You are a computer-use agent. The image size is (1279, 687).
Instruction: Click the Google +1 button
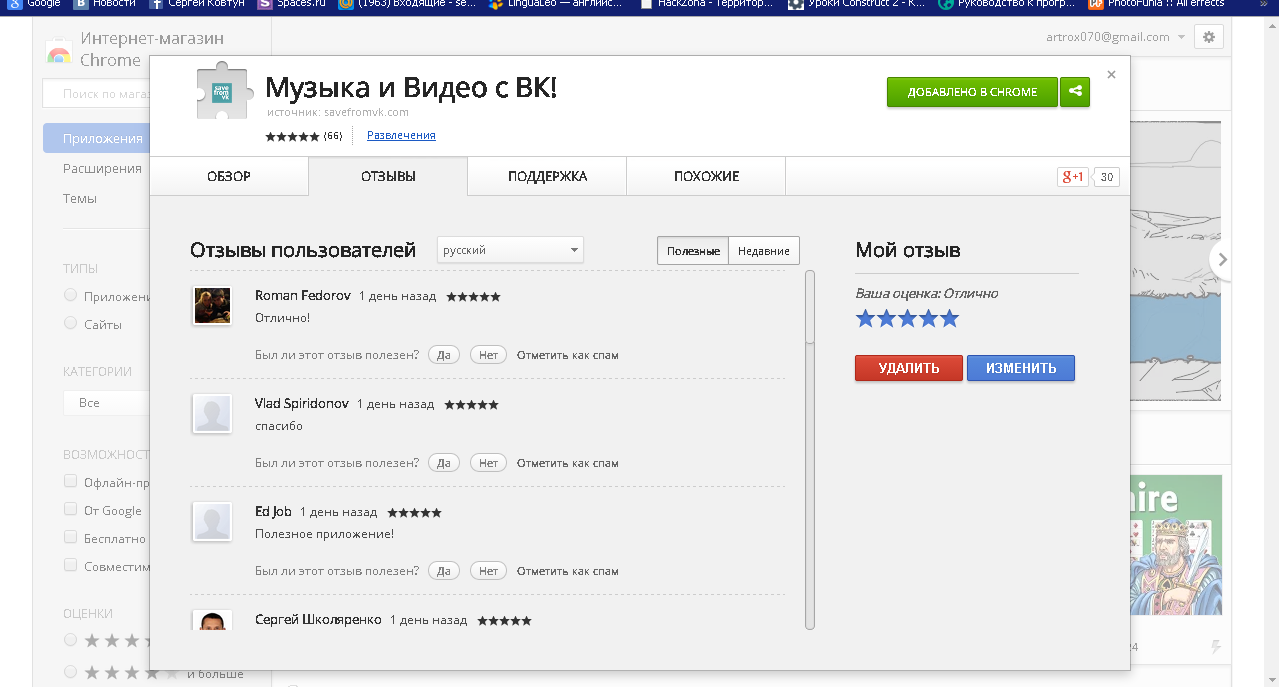[1073, 177]
